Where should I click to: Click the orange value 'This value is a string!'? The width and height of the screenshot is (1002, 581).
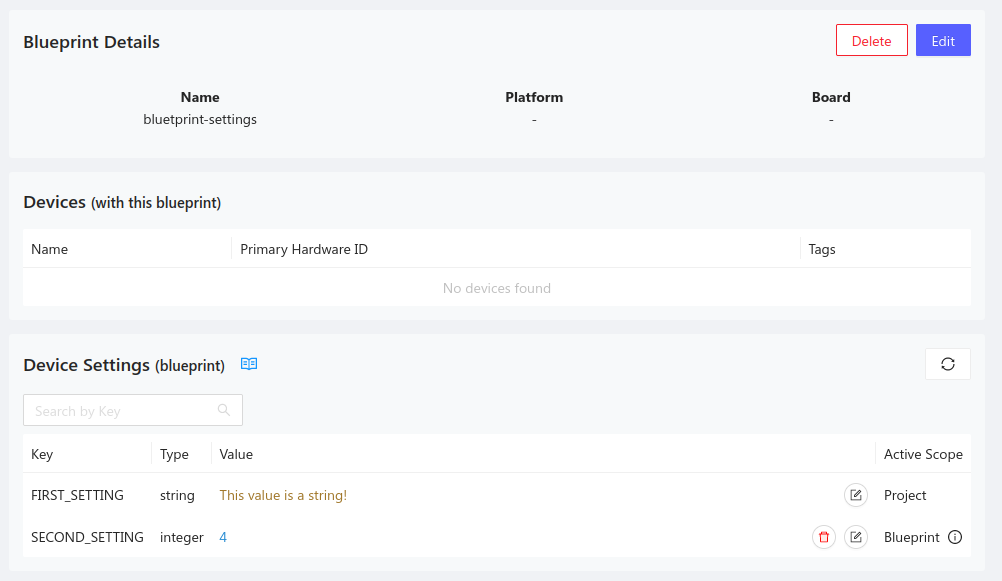(283, 495)
